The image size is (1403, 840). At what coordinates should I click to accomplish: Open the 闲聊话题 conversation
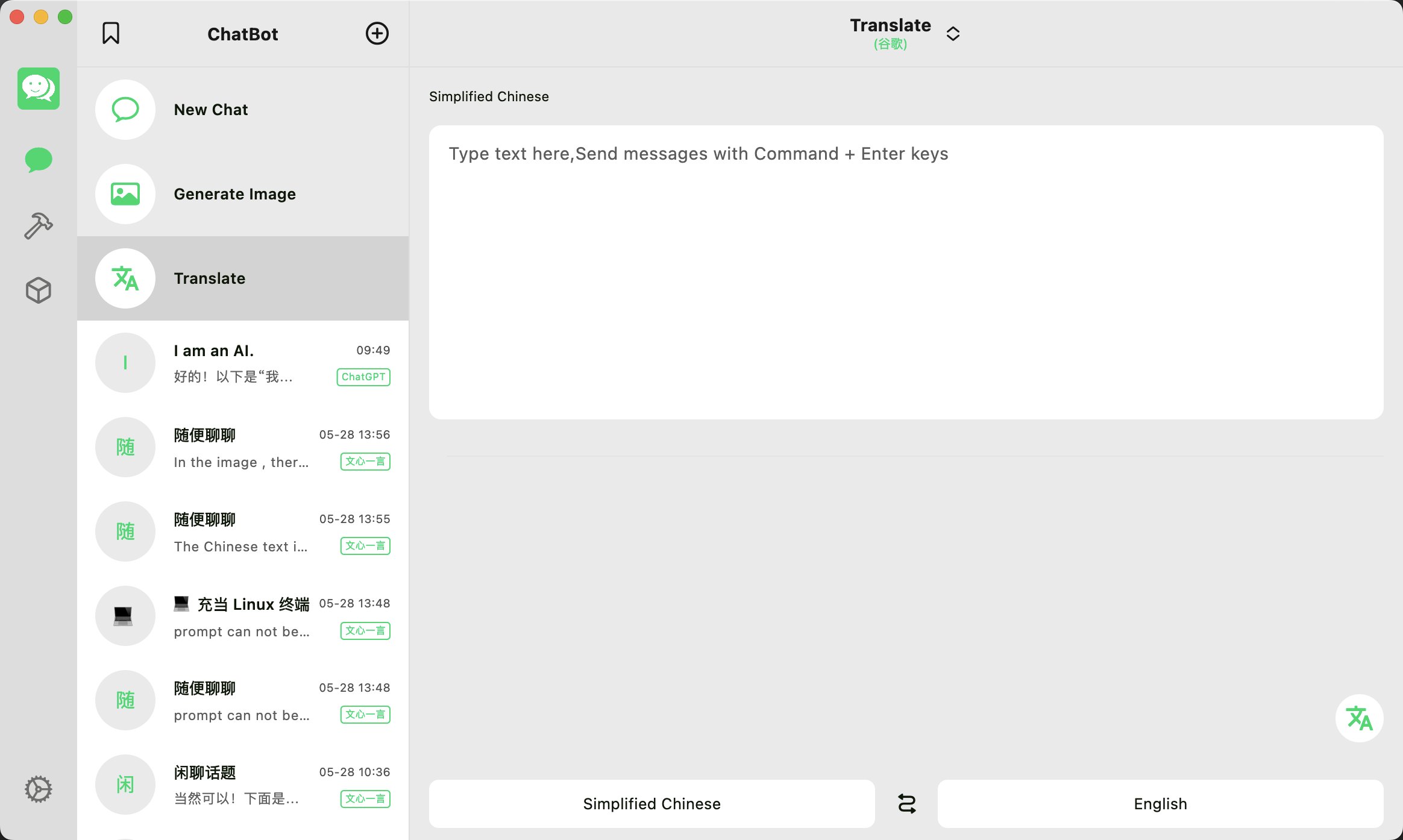coord(243,785)
